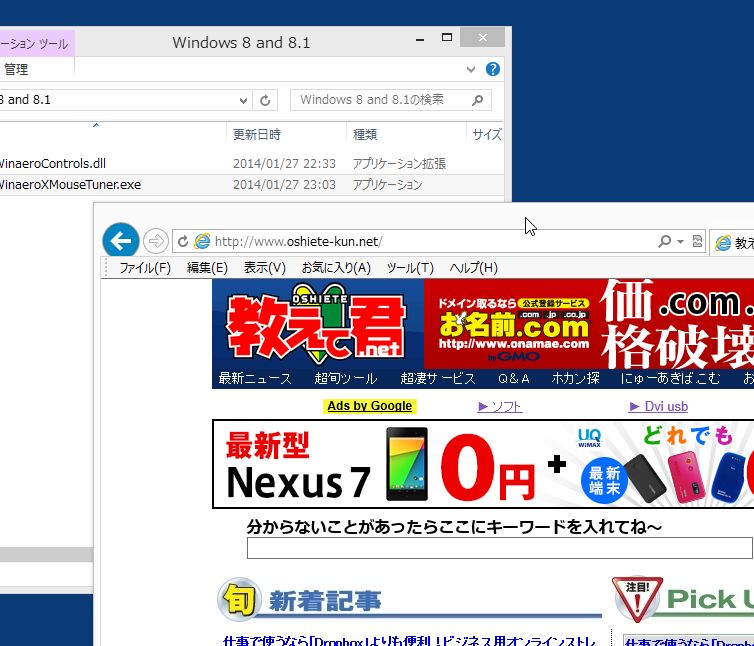Click the Explorer help question mark icon
Screen dimensions: 754x646
[492, 69]
